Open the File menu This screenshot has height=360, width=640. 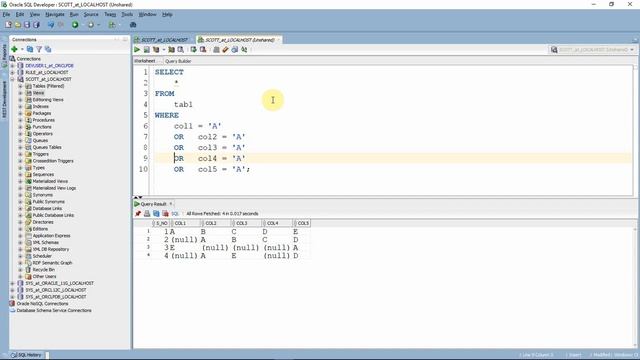(x=6, y=14)
